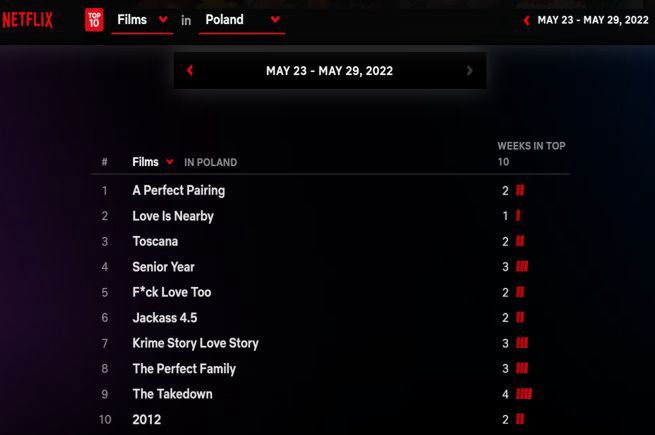655x435 pixels.
Task: Go to next week with right arrow
Action: tap(469, 70)
